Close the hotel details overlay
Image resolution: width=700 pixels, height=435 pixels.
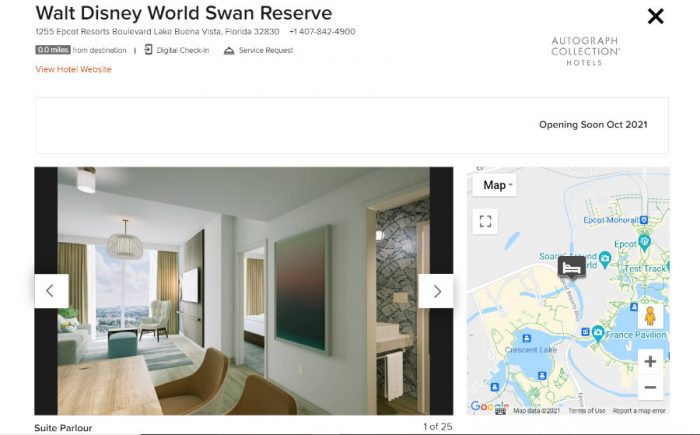(x=655, y=17)
